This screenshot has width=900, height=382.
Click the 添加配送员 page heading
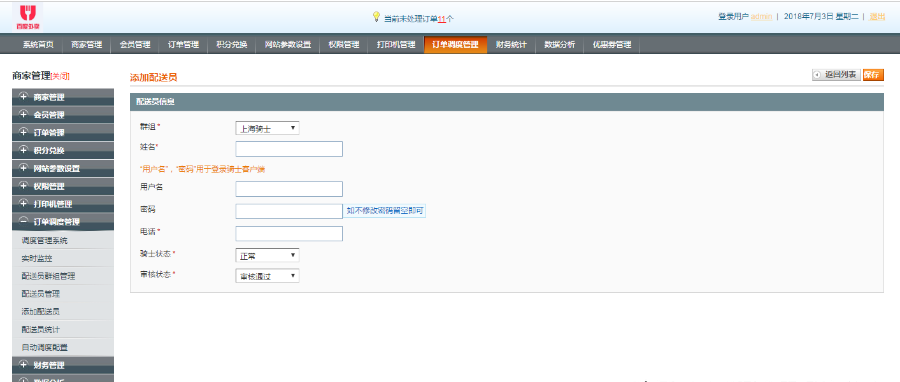click(x=153, y=77)
